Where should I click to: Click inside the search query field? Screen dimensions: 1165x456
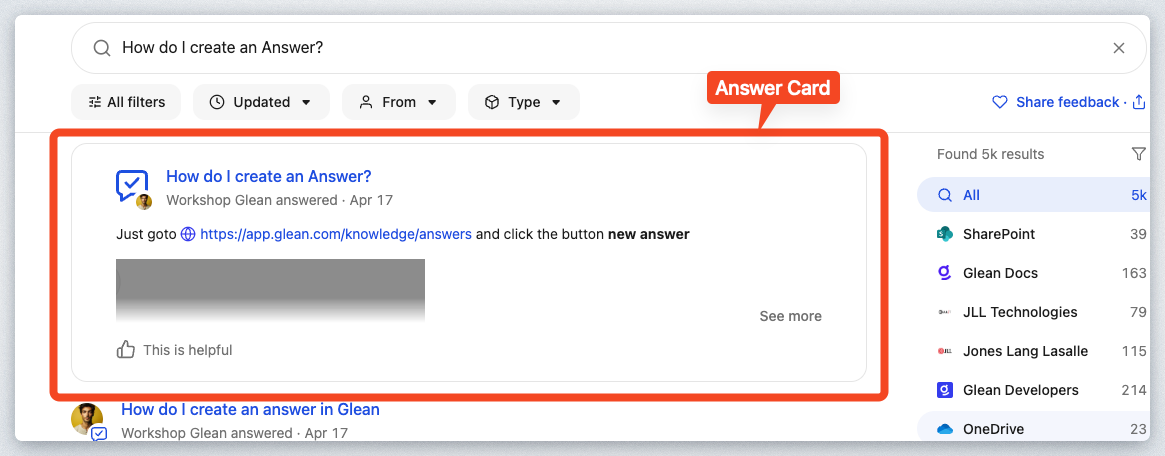(600, 48)
